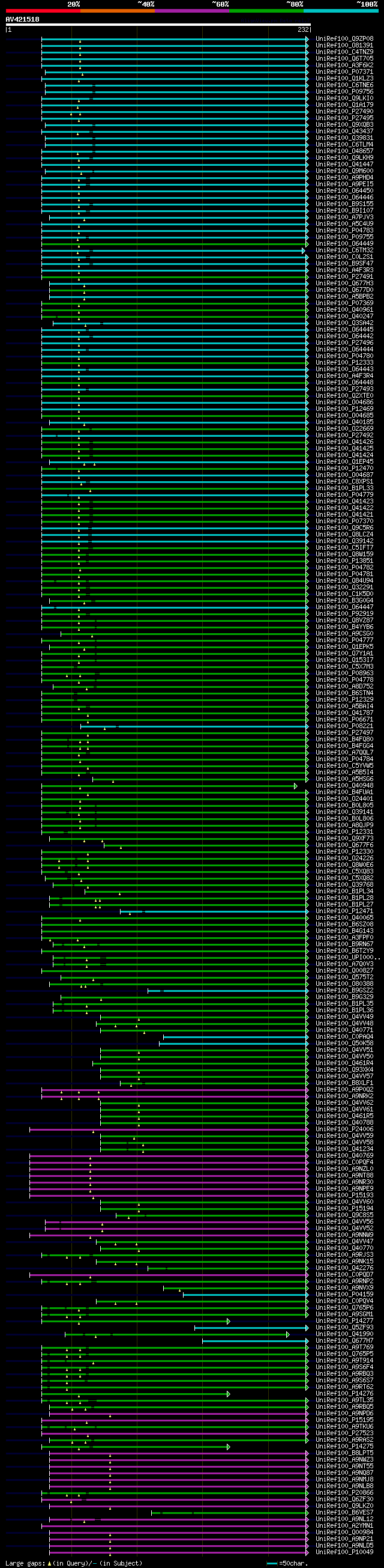Click the cyan alignment bar for UniRef100_C6TM32

click(173, 250)
